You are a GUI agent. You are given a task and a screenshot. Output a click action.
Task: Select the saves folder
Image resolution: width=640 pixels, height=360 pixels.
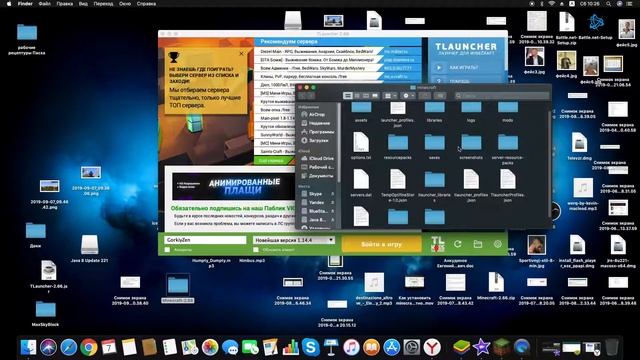tap(434, 146)
